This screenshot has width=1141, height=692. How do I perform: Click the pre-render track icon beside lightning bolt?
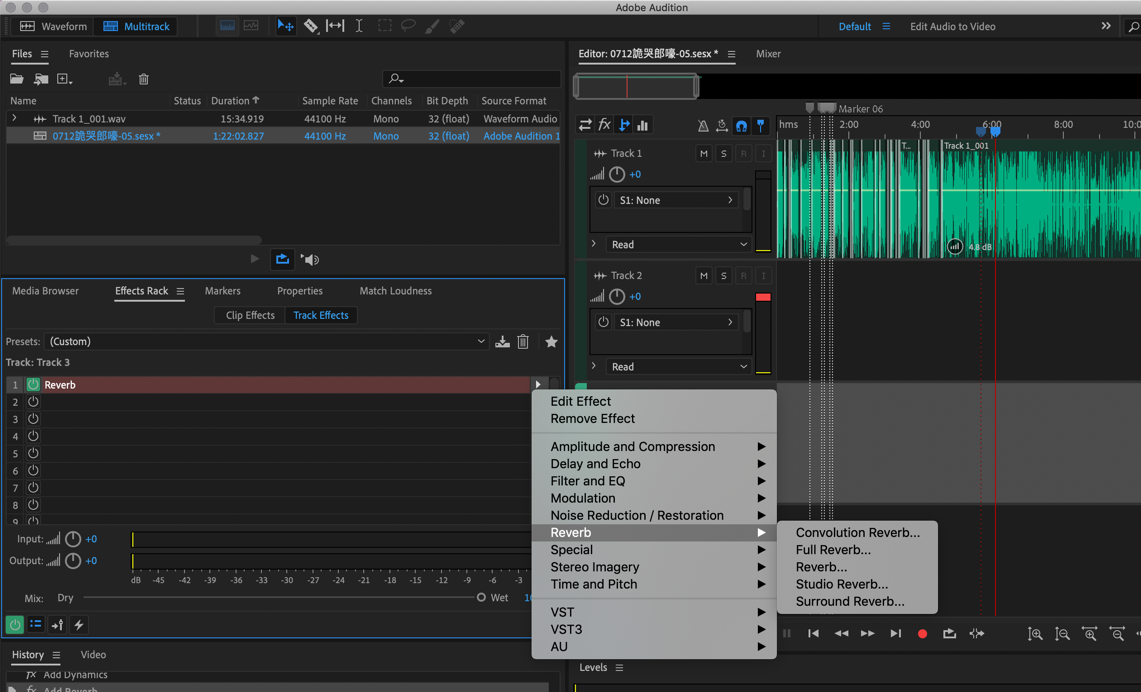57,624
